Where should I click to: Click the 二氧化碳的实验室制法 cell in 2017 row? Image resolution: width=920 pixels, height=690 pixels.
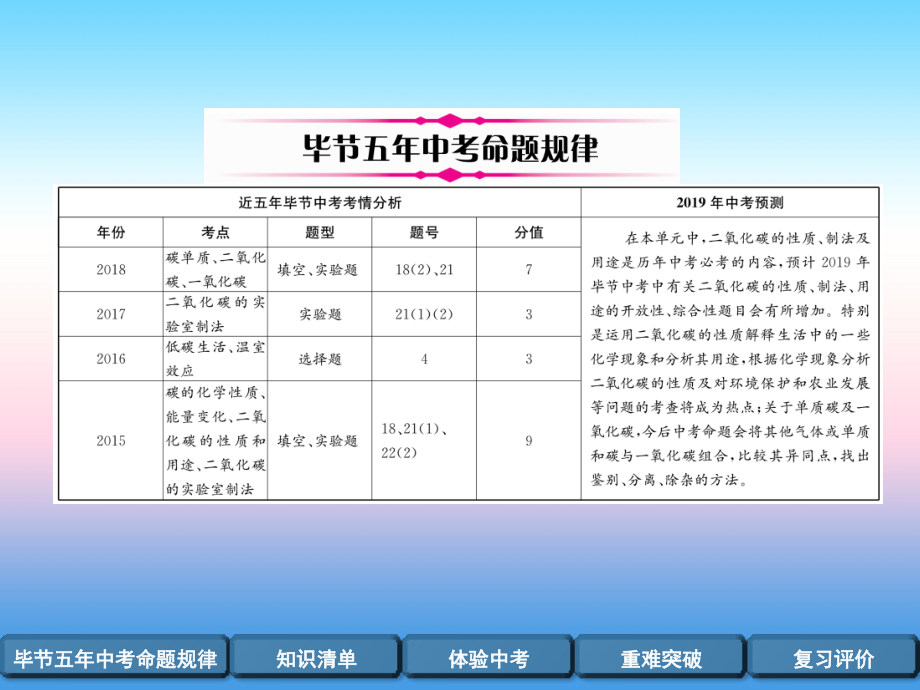(215, 314)
